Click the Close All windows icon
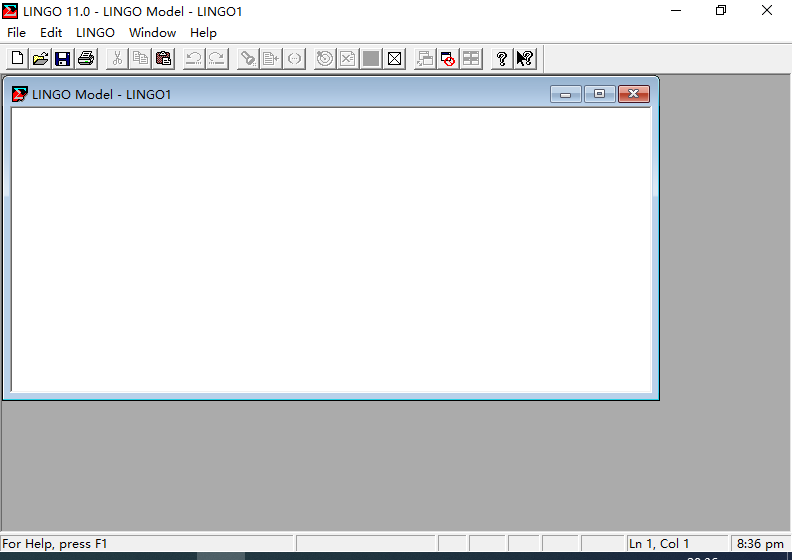792x560 pixels. (448, 59)
